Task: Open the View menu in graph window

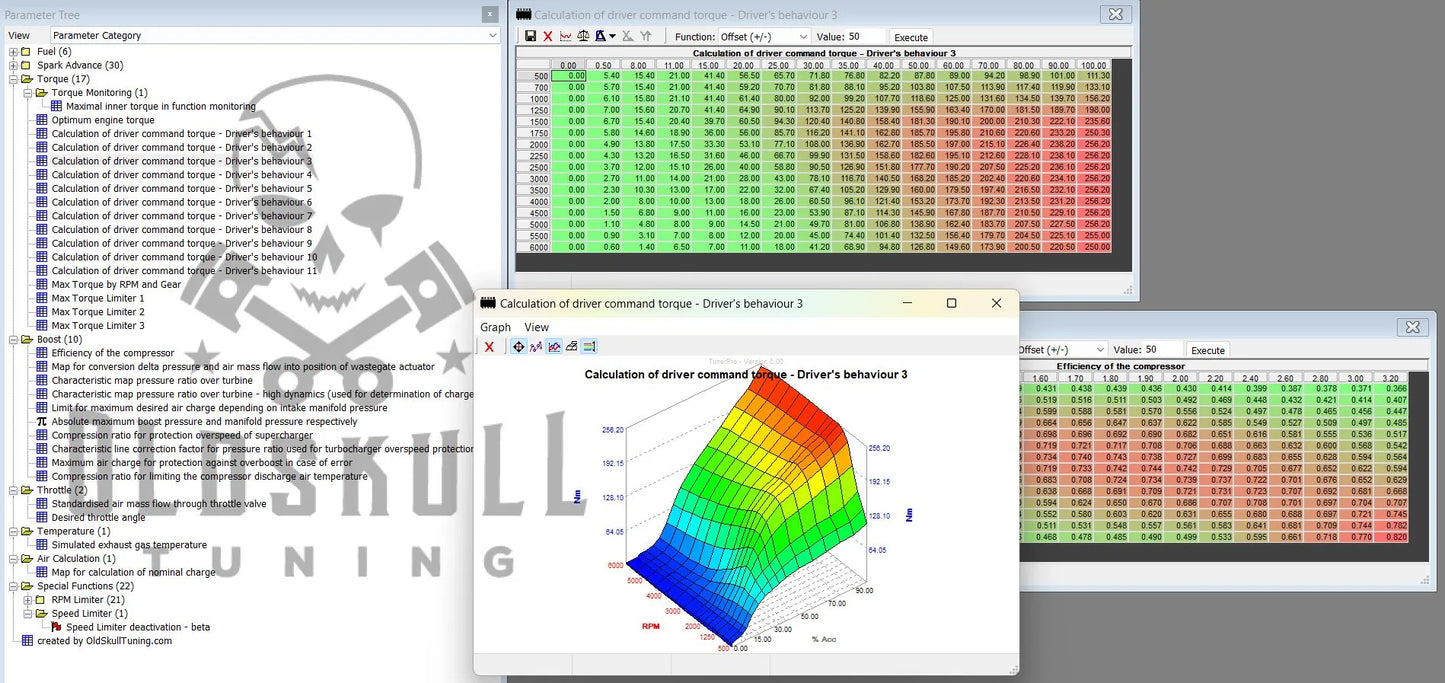Action: [536, 327]
